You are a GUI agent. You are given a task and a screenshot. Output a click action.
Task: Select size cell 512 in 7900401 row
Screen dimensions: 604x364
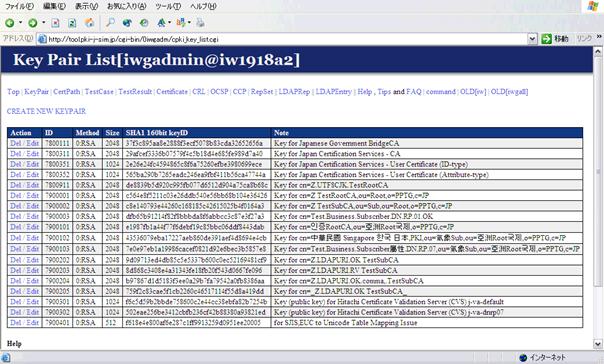click(x=111, y=323)
